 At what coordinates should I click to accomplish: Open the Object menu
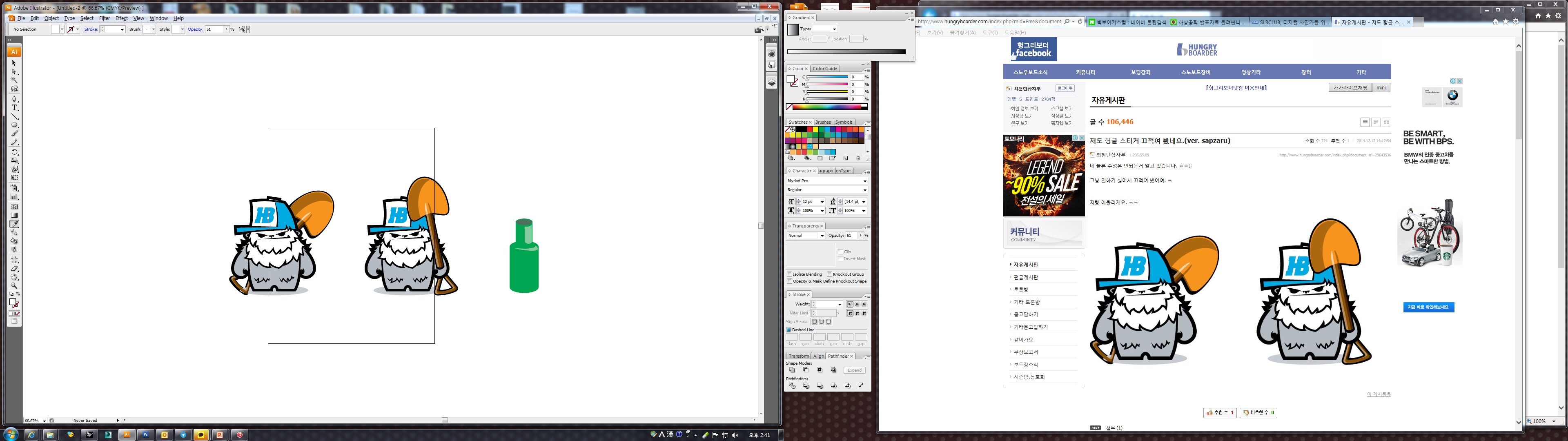[x=52, y=18]
